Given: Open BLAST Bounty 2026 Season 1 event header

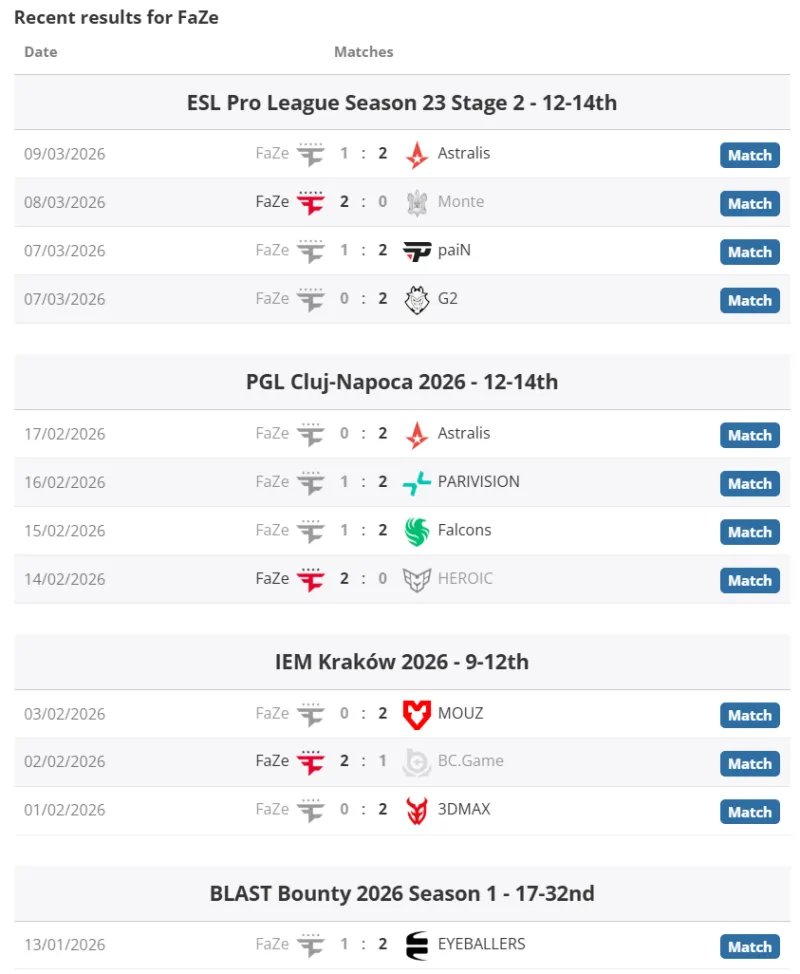Looking at the screenshot, I should 402,893.
